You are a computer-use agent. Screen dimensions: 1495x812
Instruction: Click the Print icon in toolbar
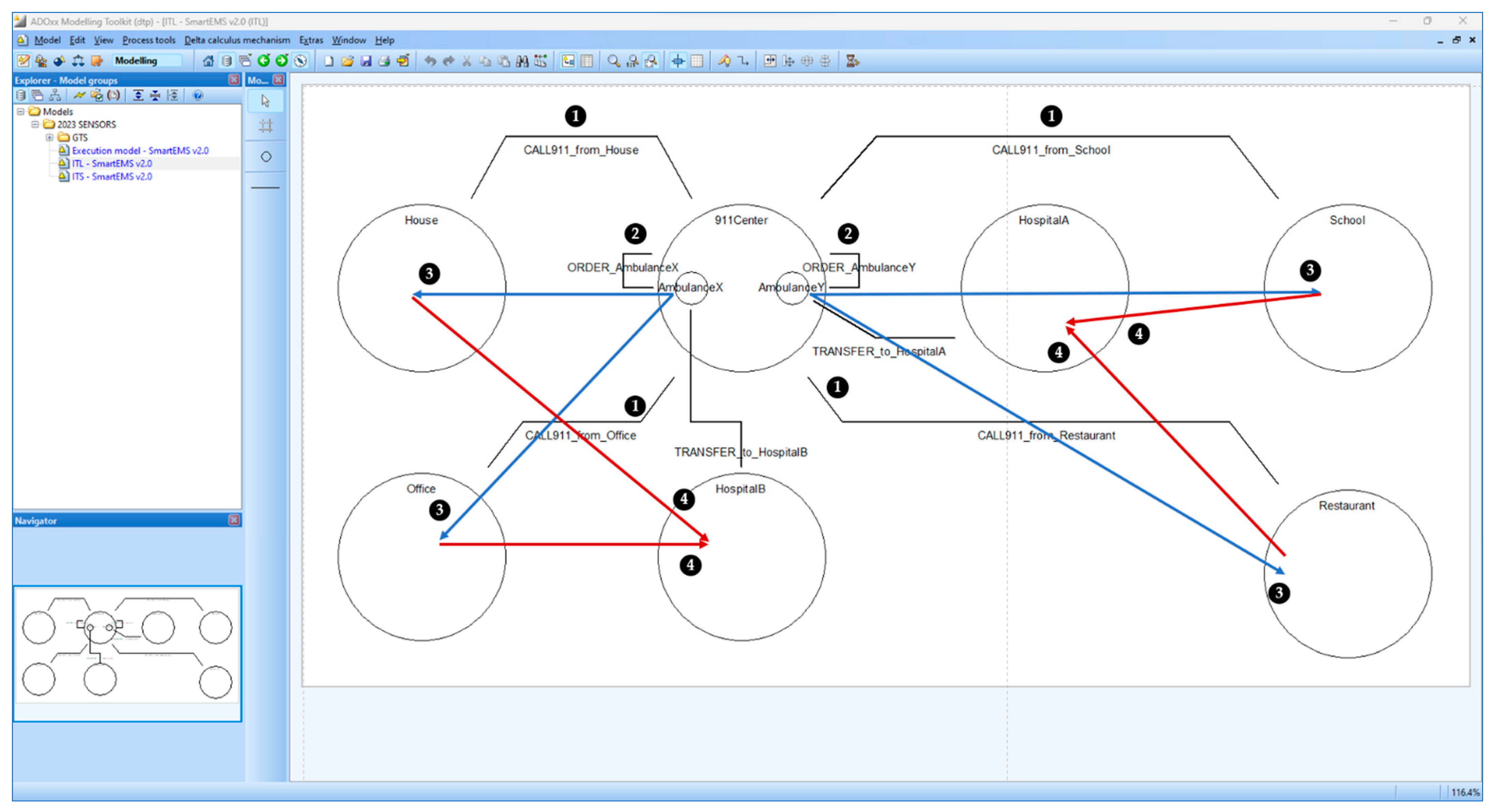pos(384,61)
